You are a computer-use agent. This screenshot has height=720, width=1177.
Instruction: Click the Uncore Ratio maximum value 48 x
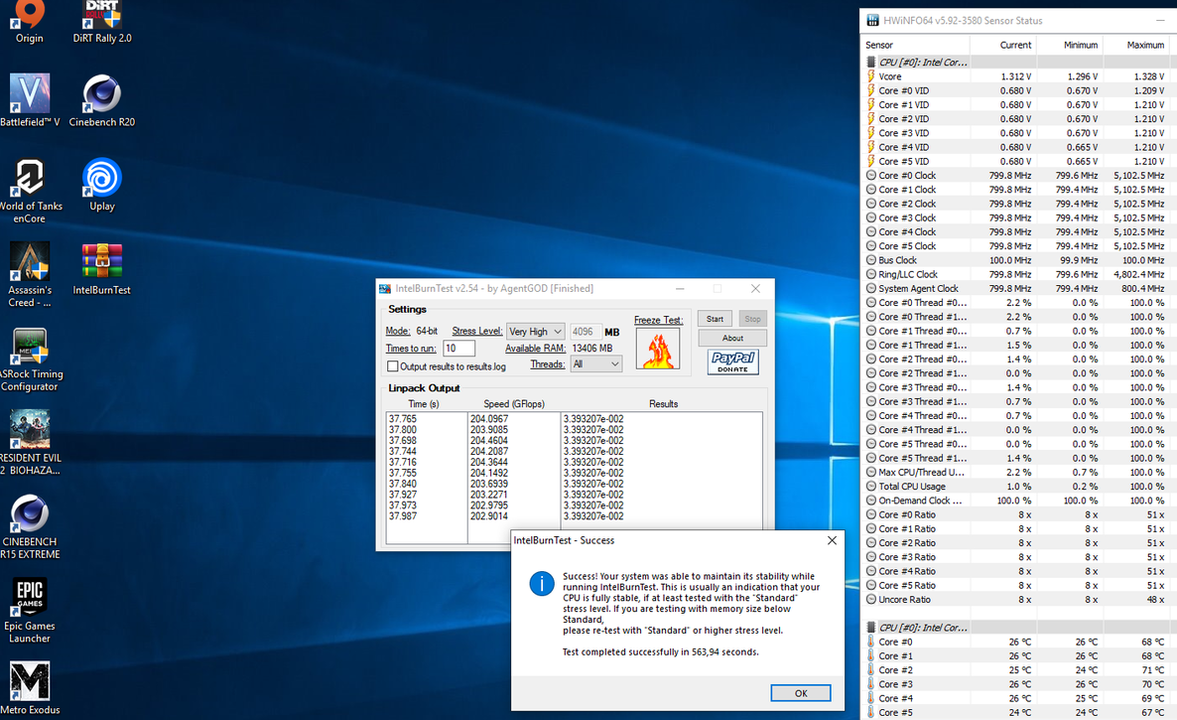[x=1155, y=600]
